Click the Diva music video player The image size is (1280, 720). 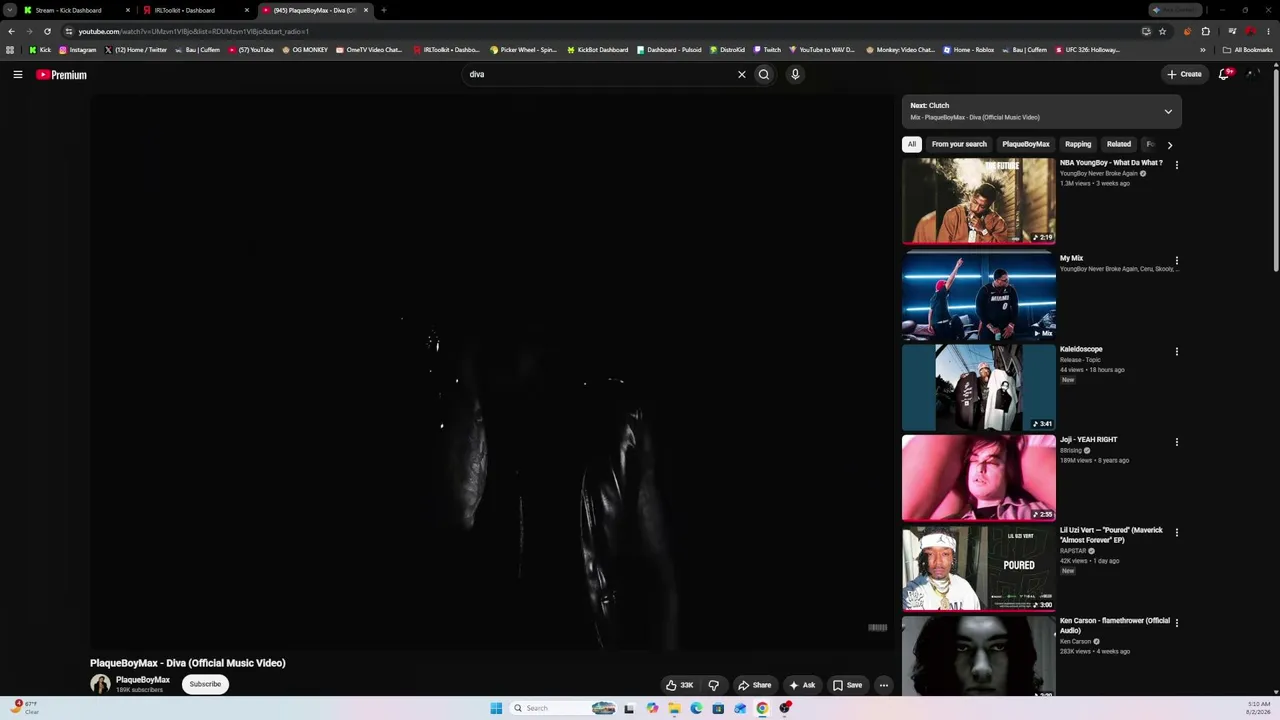[490, 372]
